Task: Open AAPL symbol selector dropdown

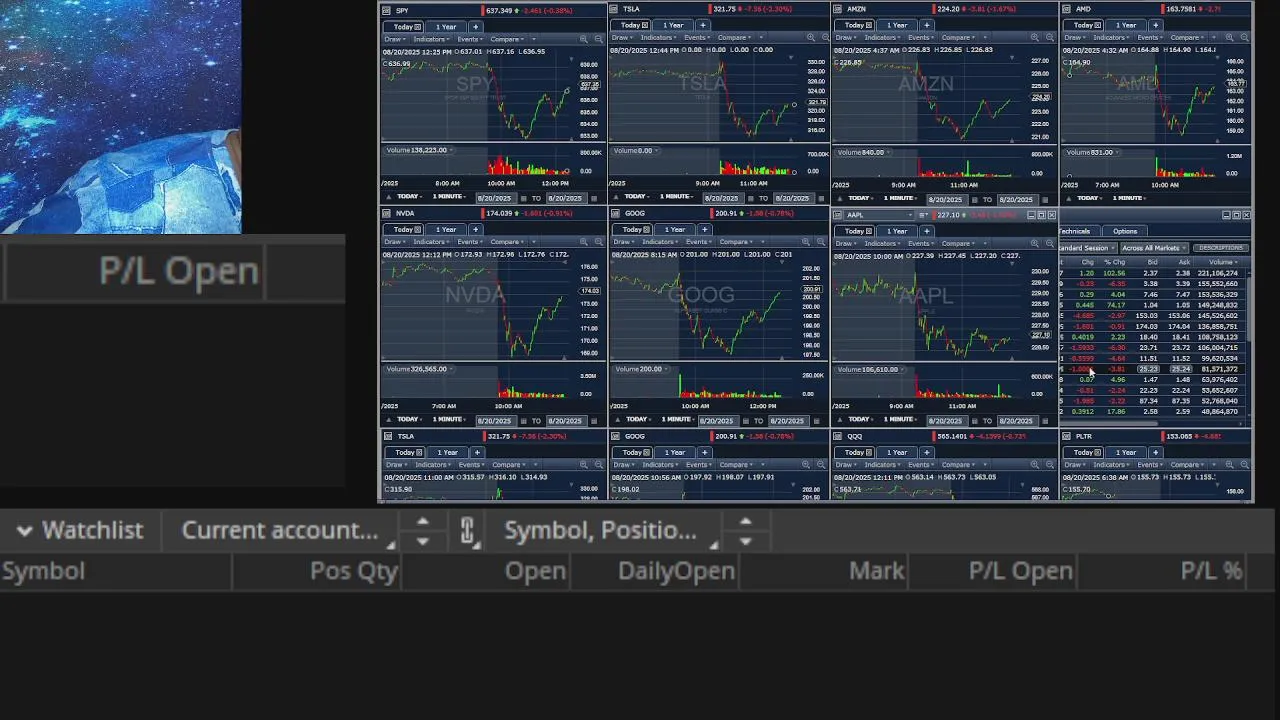Action: point(879,215)
